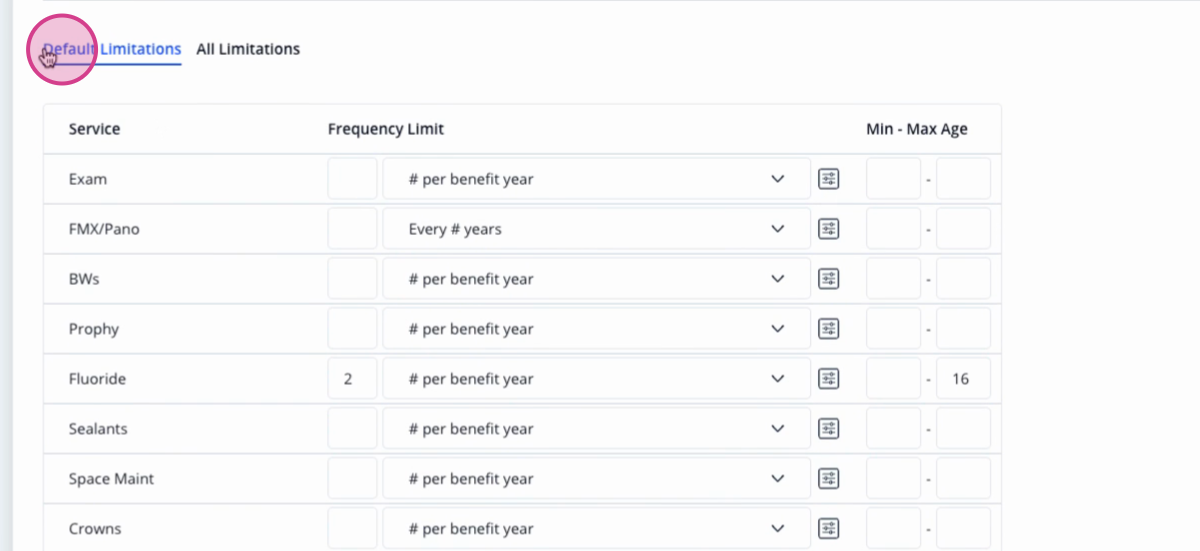Open the Crowns frequency period dropdown
The height and width of the screenshot is (551, 1200).
tap(597, 529)
